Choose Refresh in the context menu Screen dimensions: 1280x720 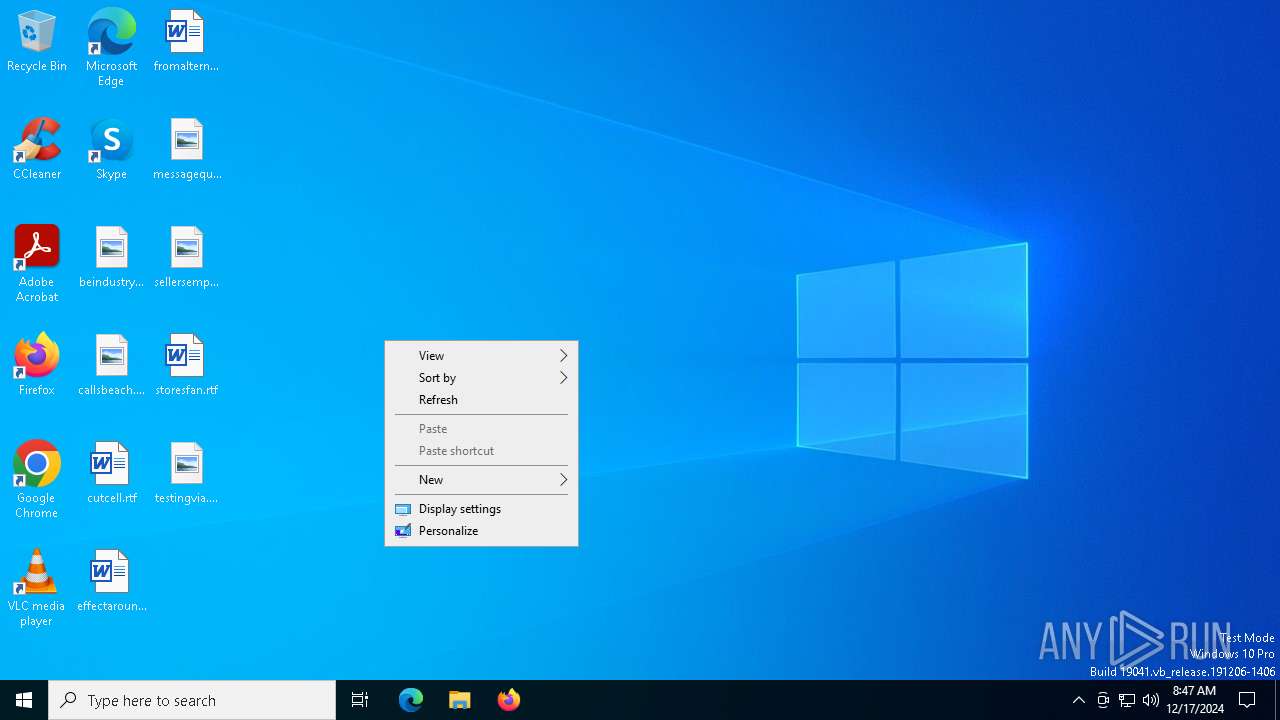point(481,400)
